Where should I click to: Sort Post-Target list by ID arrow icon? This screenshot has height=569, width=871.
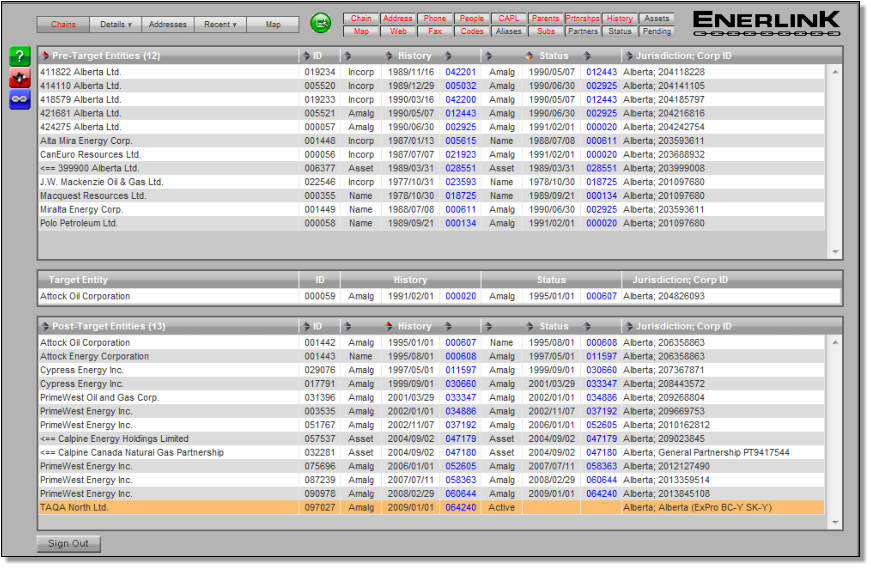(x=306, y=326)
